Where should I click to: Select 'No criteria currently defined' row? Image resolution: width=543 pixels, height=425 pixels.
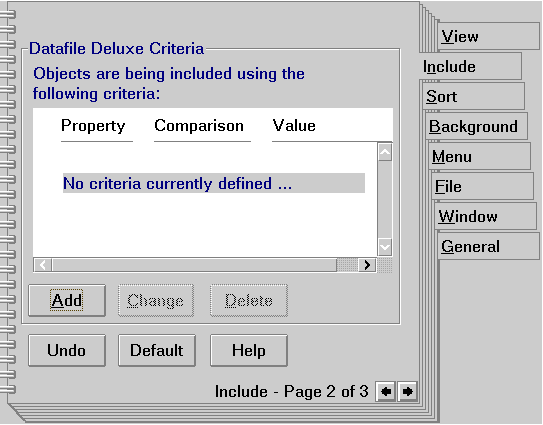pos(214,183)
